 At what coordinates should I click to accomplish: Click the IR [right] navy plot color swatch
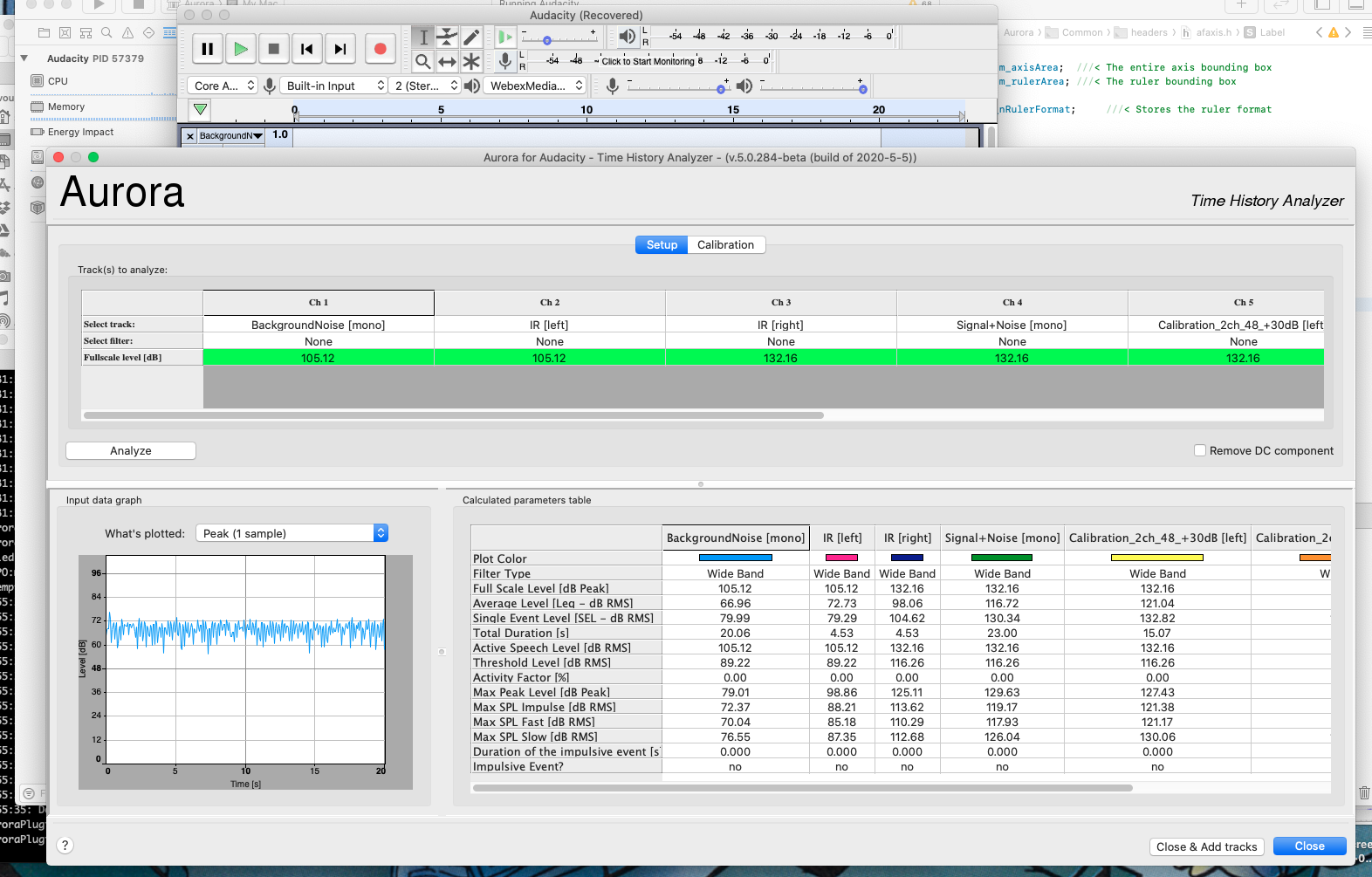pyautogui.click(x=907, y=558)
